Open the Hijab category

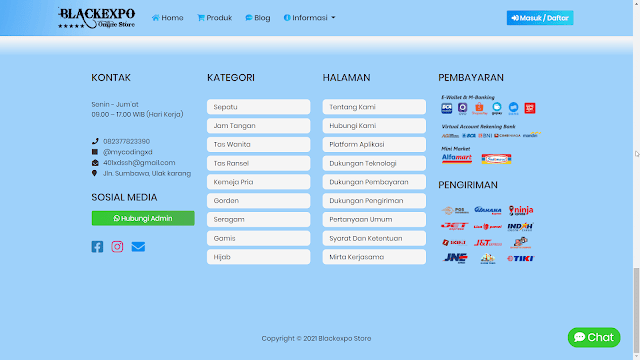pos(258,257)
